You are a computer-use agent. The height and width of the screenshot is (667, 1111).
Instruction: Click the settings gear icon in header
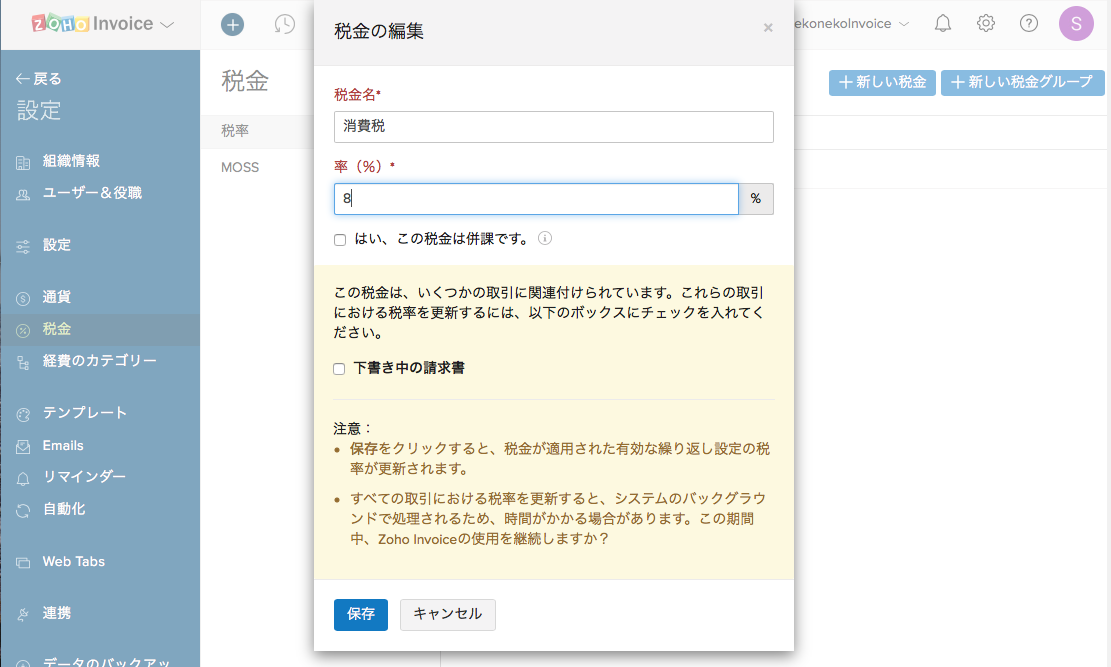click(x=985, y=23)
